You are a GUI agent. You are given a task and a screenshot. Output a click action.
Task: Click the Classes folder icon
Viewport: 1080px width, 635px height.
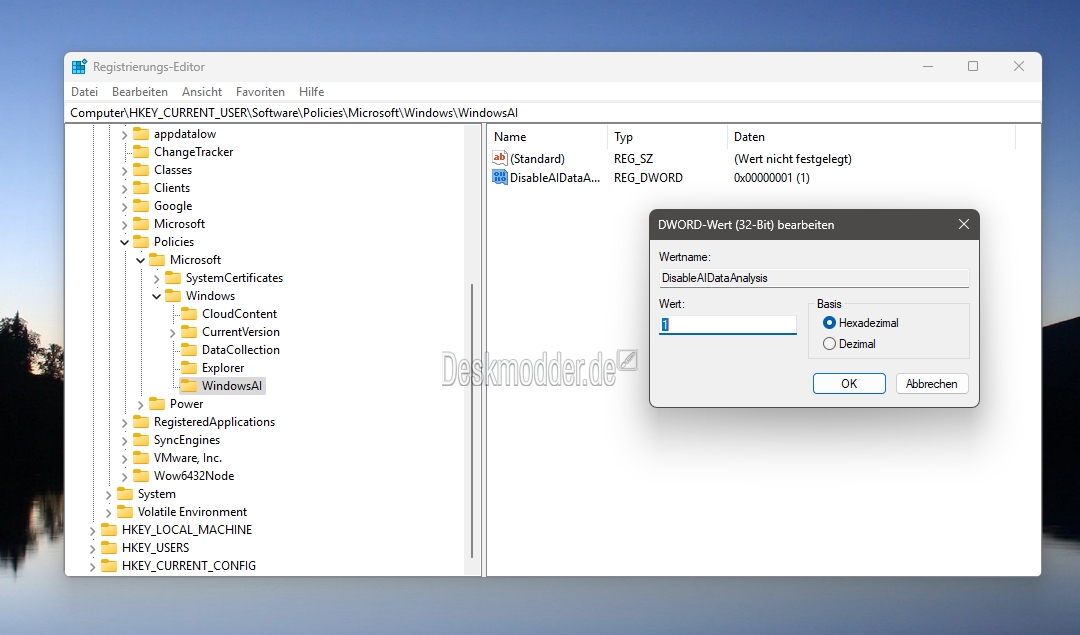[x=141, y=169]
